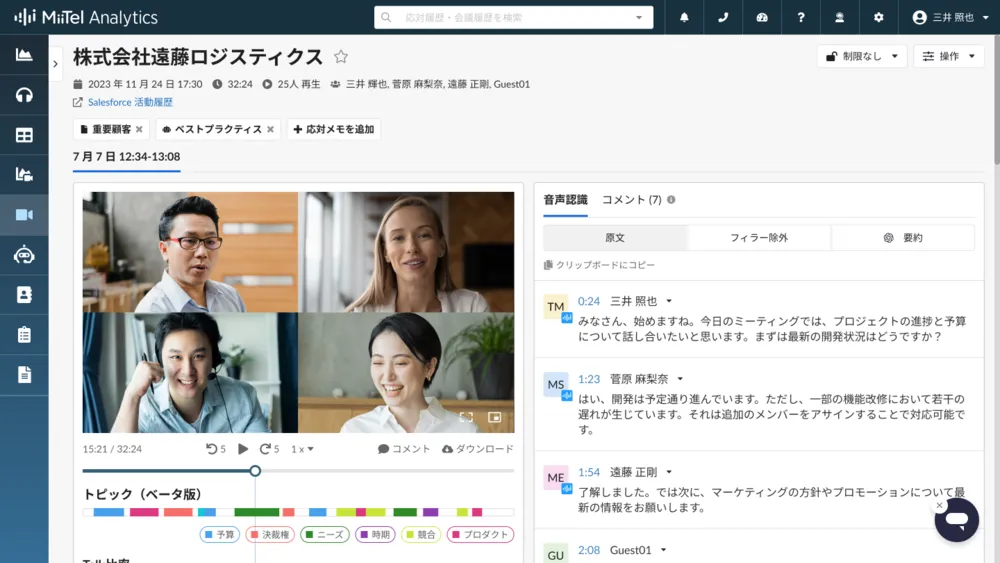Enter fullscreen on the video player

466,417
